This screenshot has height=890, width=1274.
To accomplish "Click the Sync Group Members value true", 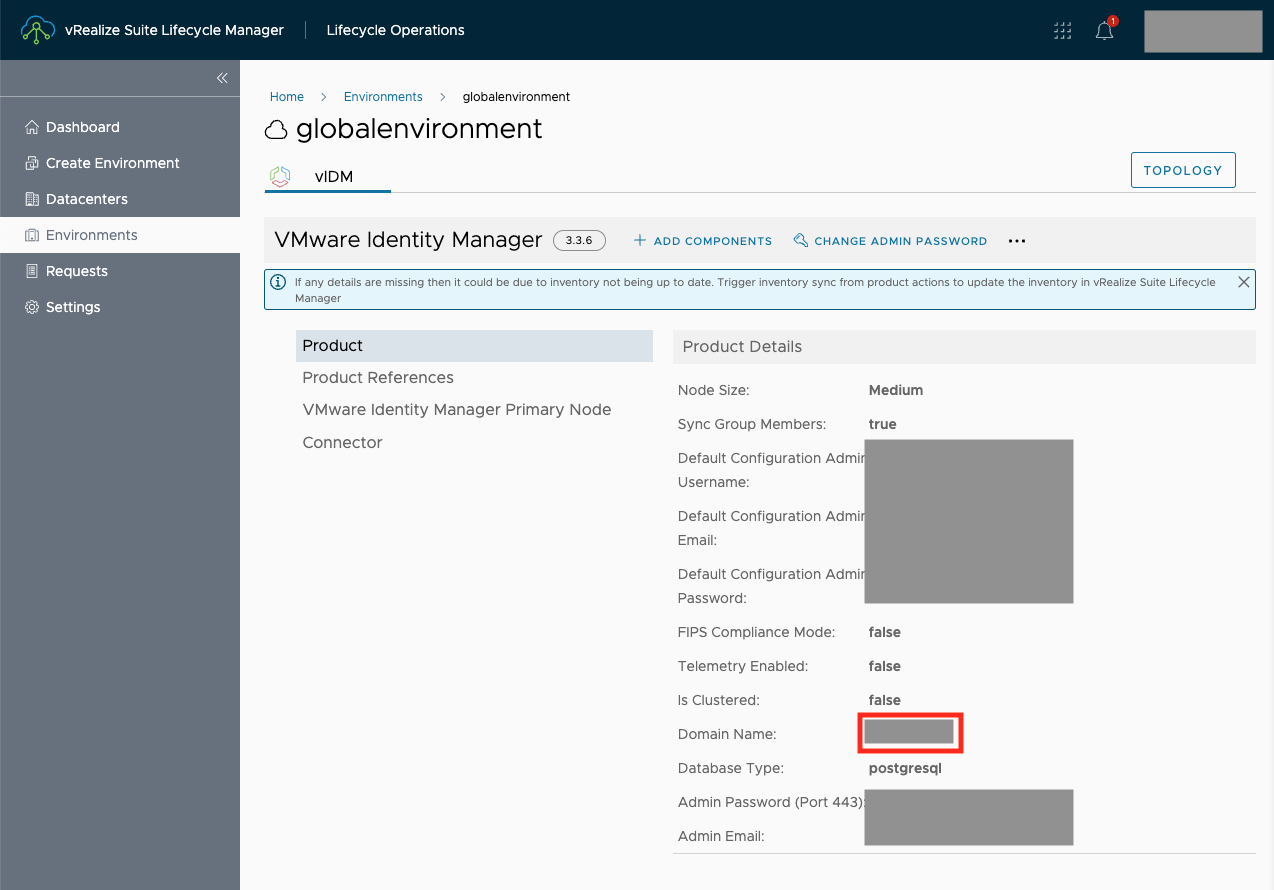I will tap(883, 424).
